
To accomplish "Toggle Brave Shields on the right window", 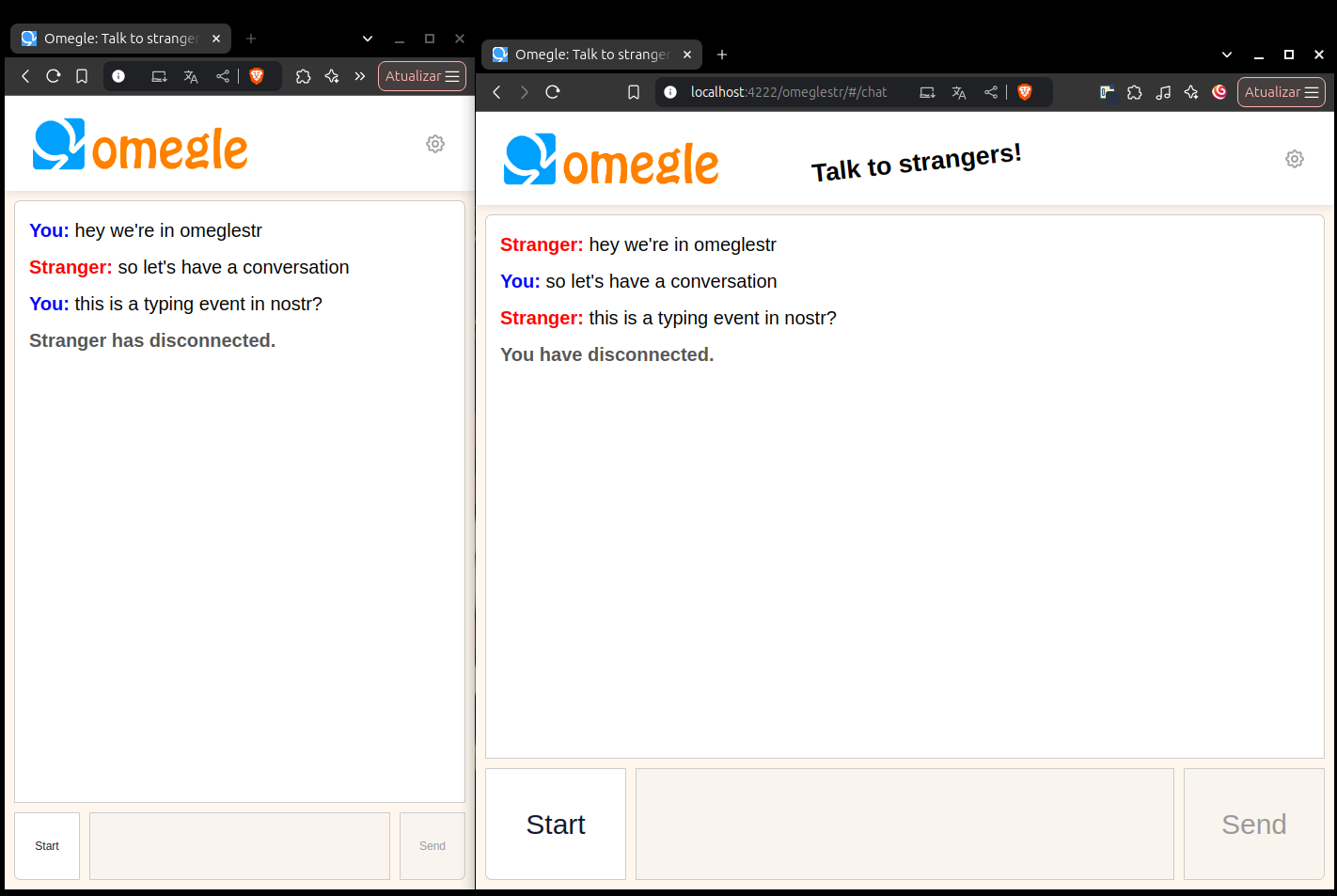I will coord(1025,91).
